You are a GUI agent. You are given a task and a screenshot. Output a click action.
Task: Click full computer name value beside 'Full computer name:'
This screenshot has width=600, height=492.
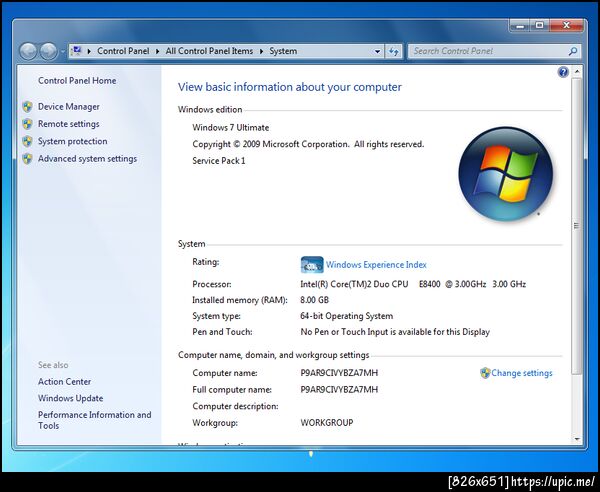[x=339, y=389]
